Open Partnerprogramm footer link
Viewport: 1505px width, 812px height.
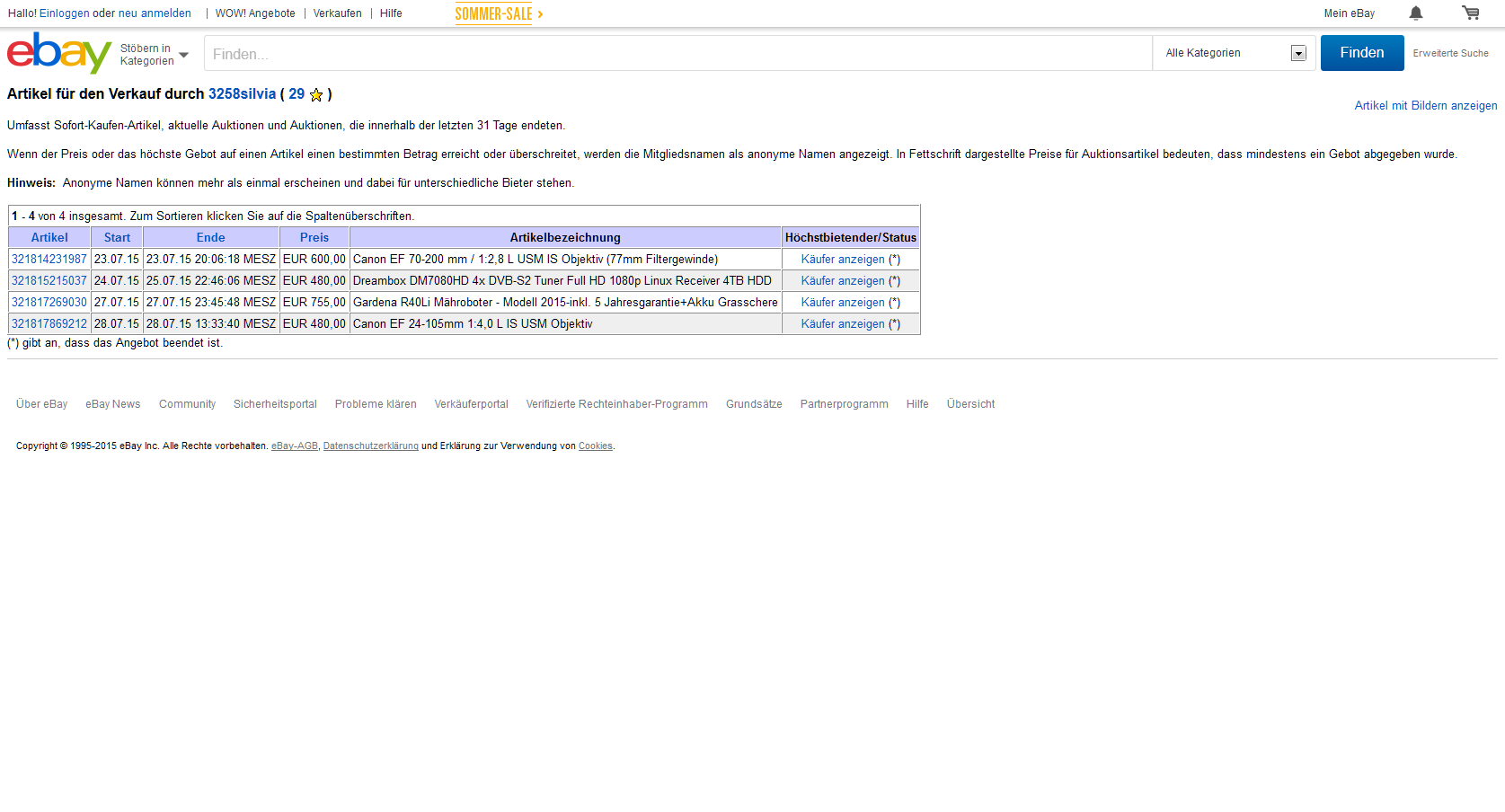(x=844, y=404)
